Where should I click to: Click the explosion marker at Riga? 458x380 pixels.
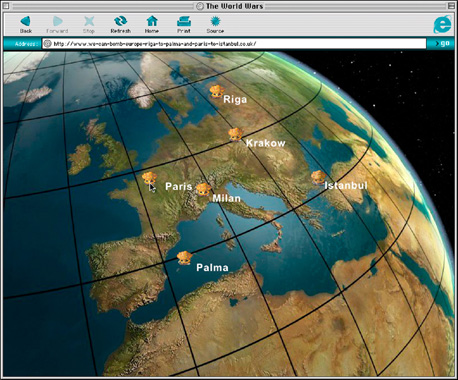click(x=217, y=92)
